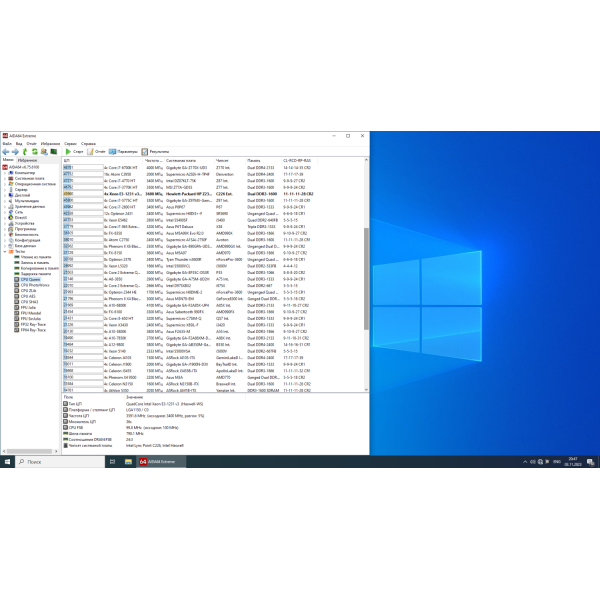Click the CPU Queen chip icon
This screenshot has width=600, height=600.
point(17,279)
